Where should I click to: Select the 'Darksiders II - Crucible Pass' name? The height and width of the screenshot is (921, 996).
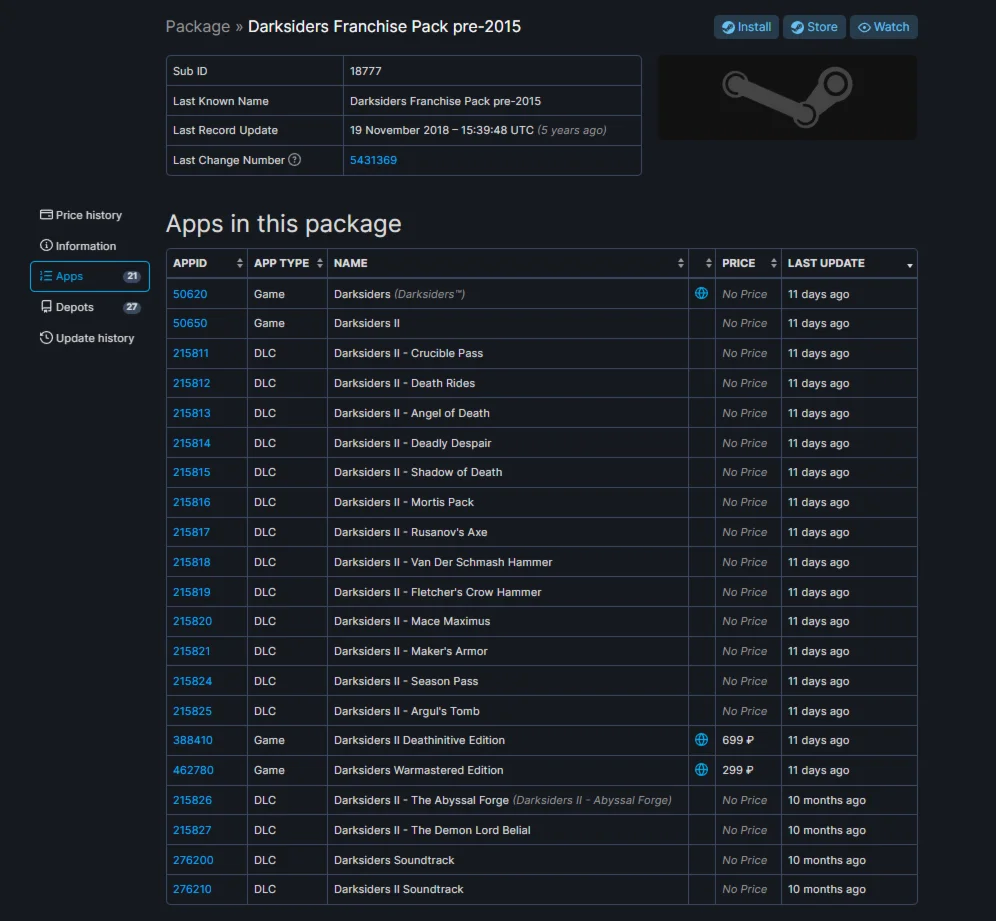click(x=408, y=353)
